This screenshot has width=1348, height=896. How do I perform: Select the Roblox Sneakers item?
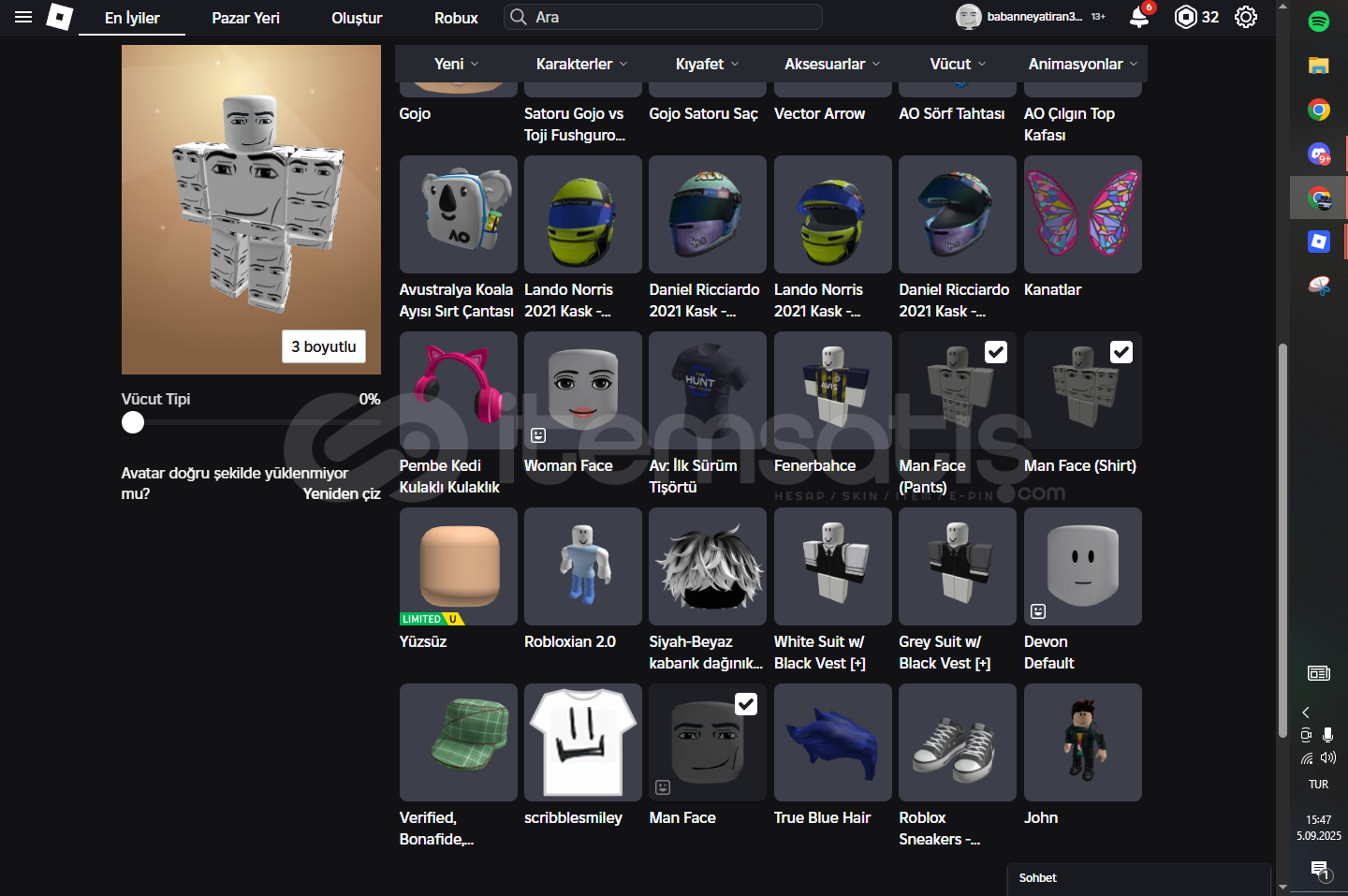[x=958, y=742]
